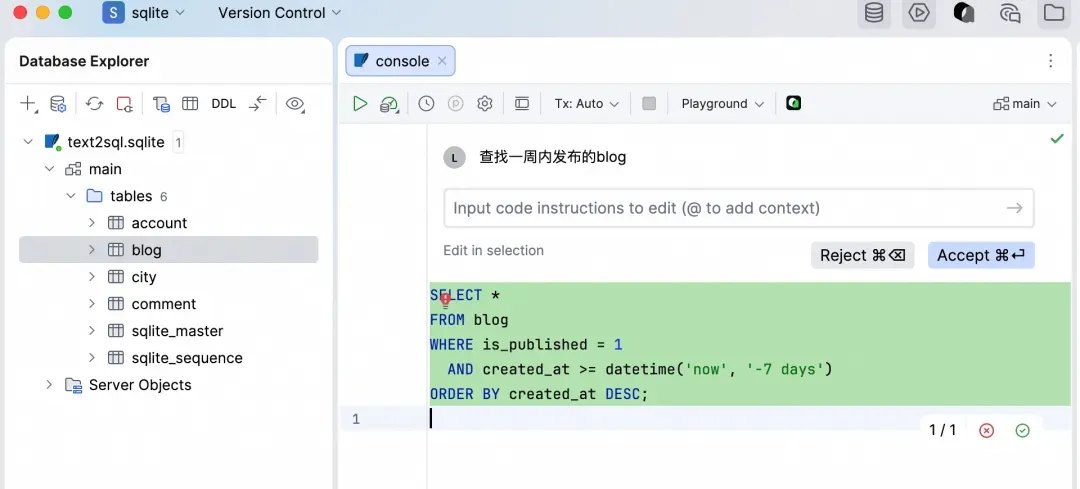The image size is (1080, 489).
Task: Open the Playground mode dropdown
Action: point(722,104)
